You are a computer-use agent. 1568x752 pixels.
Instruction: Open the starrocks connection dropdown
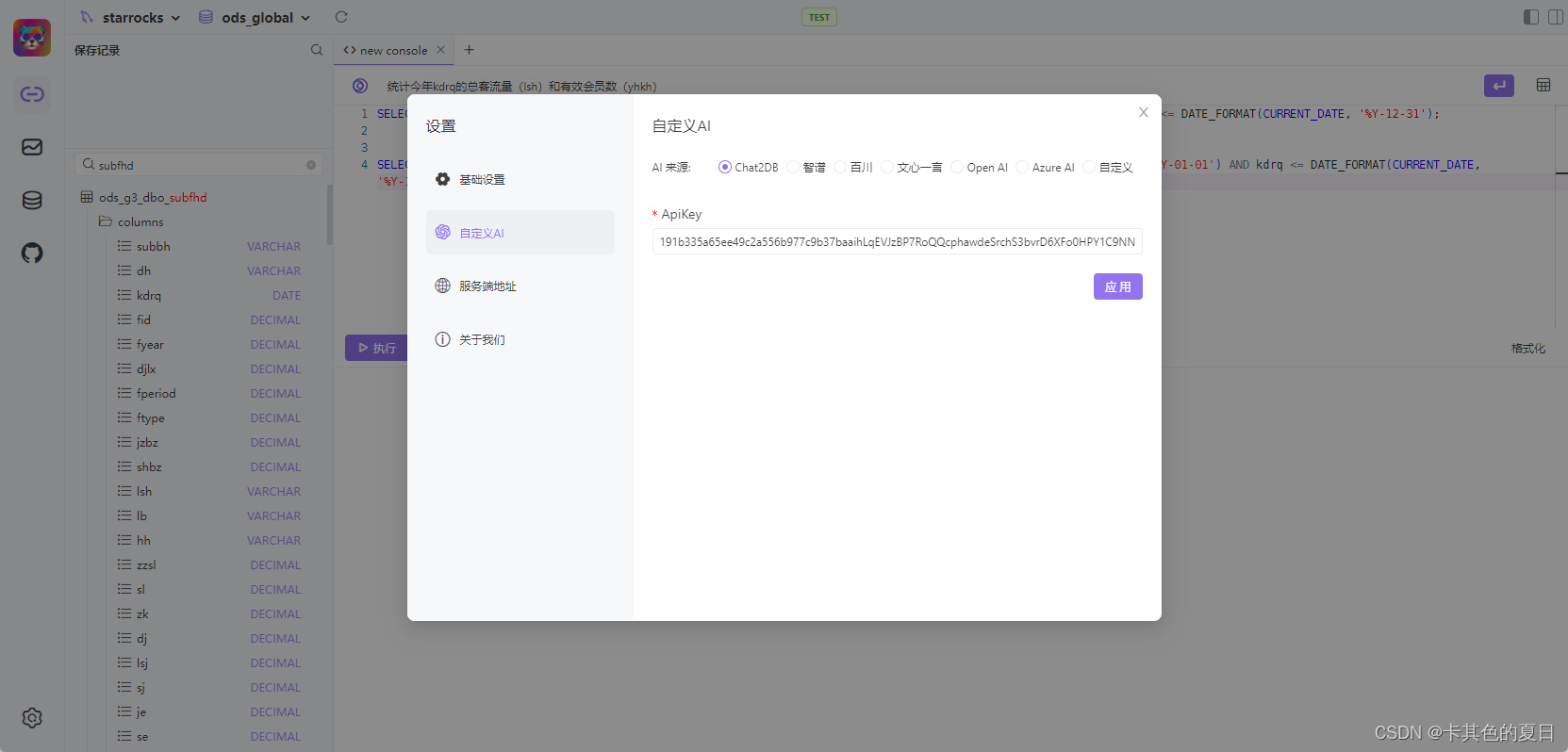point(130,17)
